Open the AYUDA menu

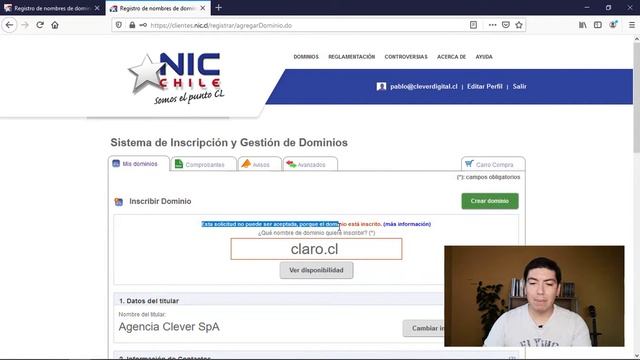click(484, 57)
